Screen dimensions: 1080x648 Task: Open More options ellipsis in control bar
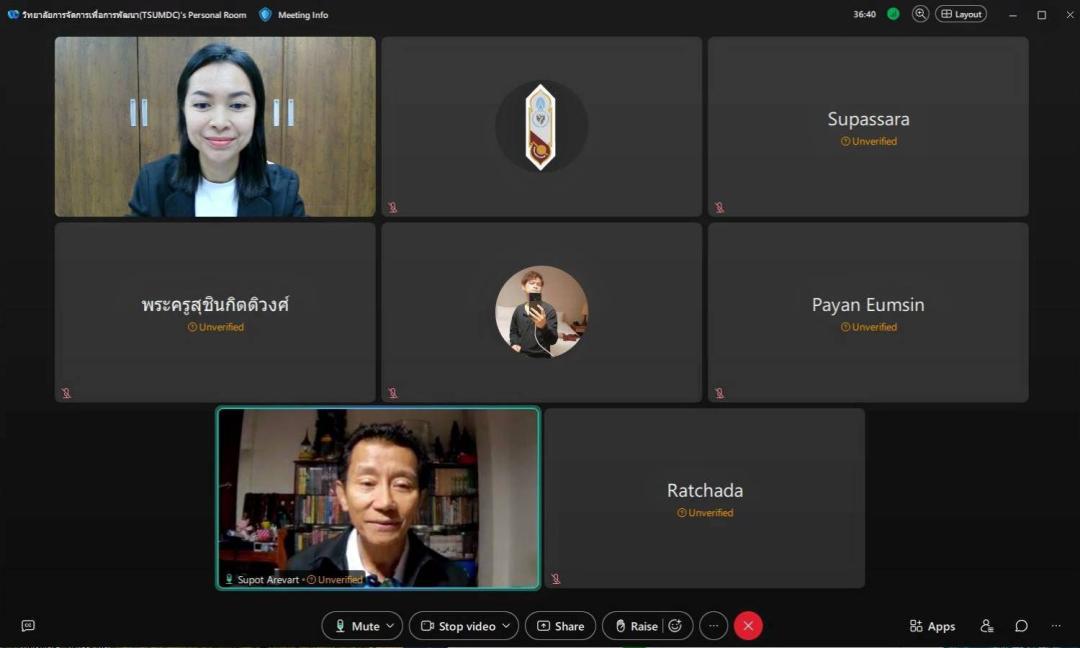[713, 626]
